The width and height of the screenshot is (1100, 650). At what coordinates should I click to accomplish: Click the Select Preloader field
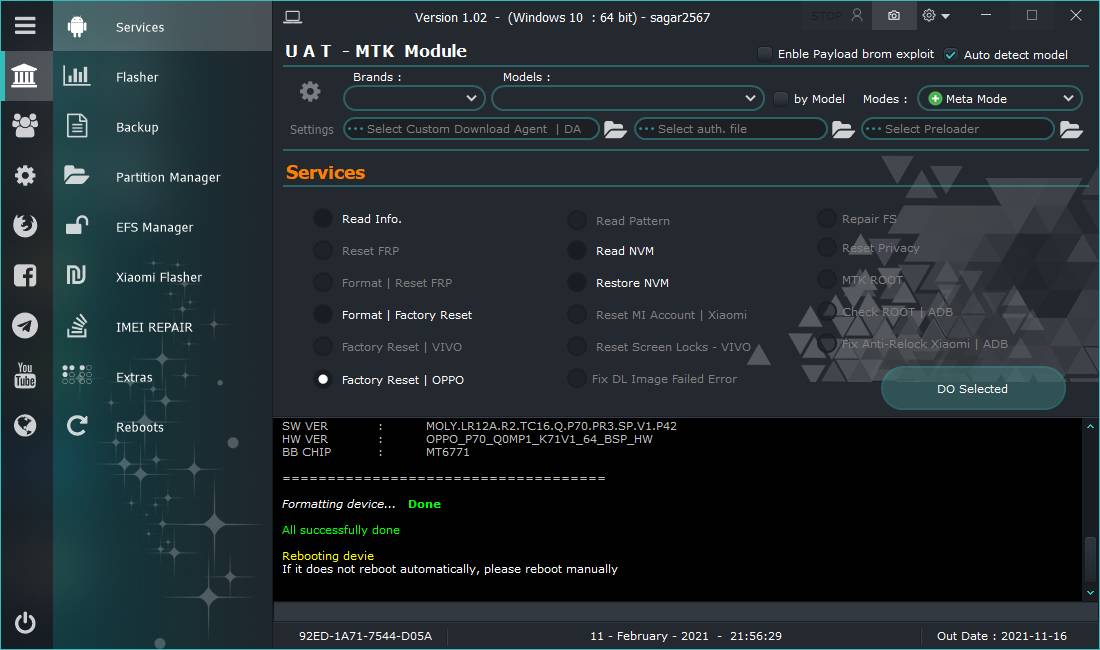click(958, 129)
